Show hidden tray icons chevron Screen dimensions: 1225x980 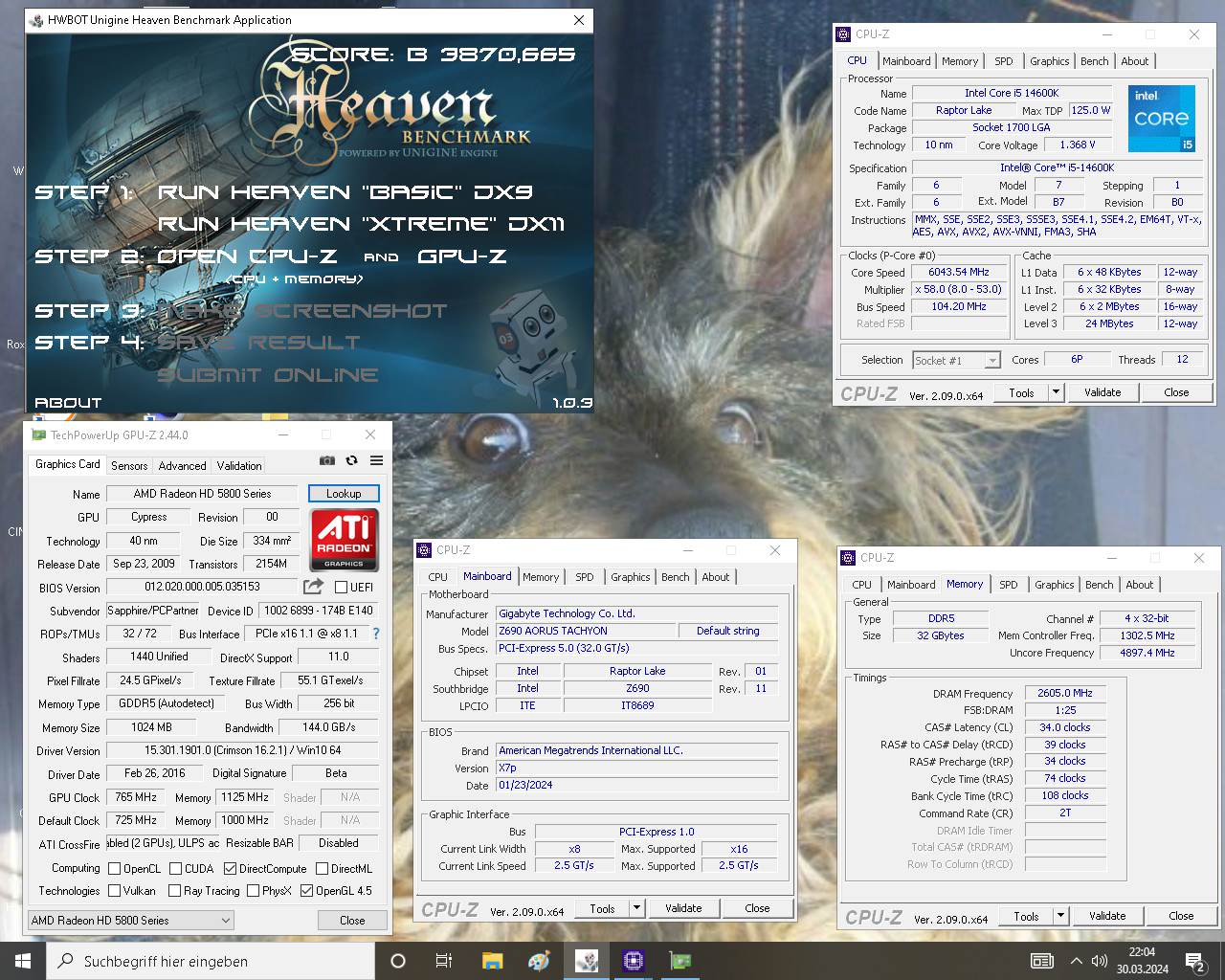point(1077,961)
